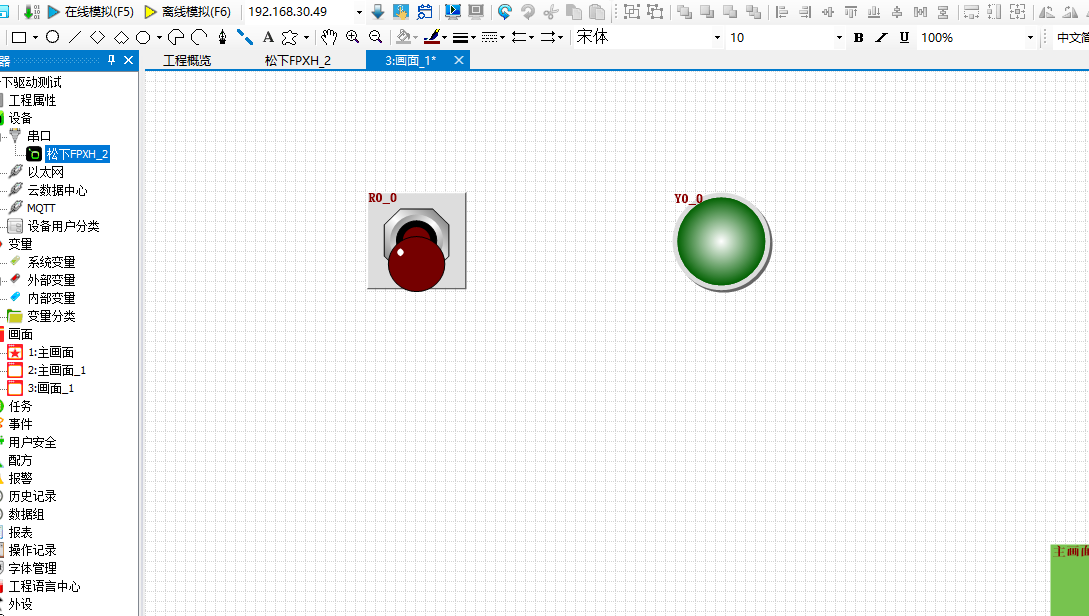
Task: Pick the line color pen swatch
Action: pyautogui.click(x=432, y=38)
